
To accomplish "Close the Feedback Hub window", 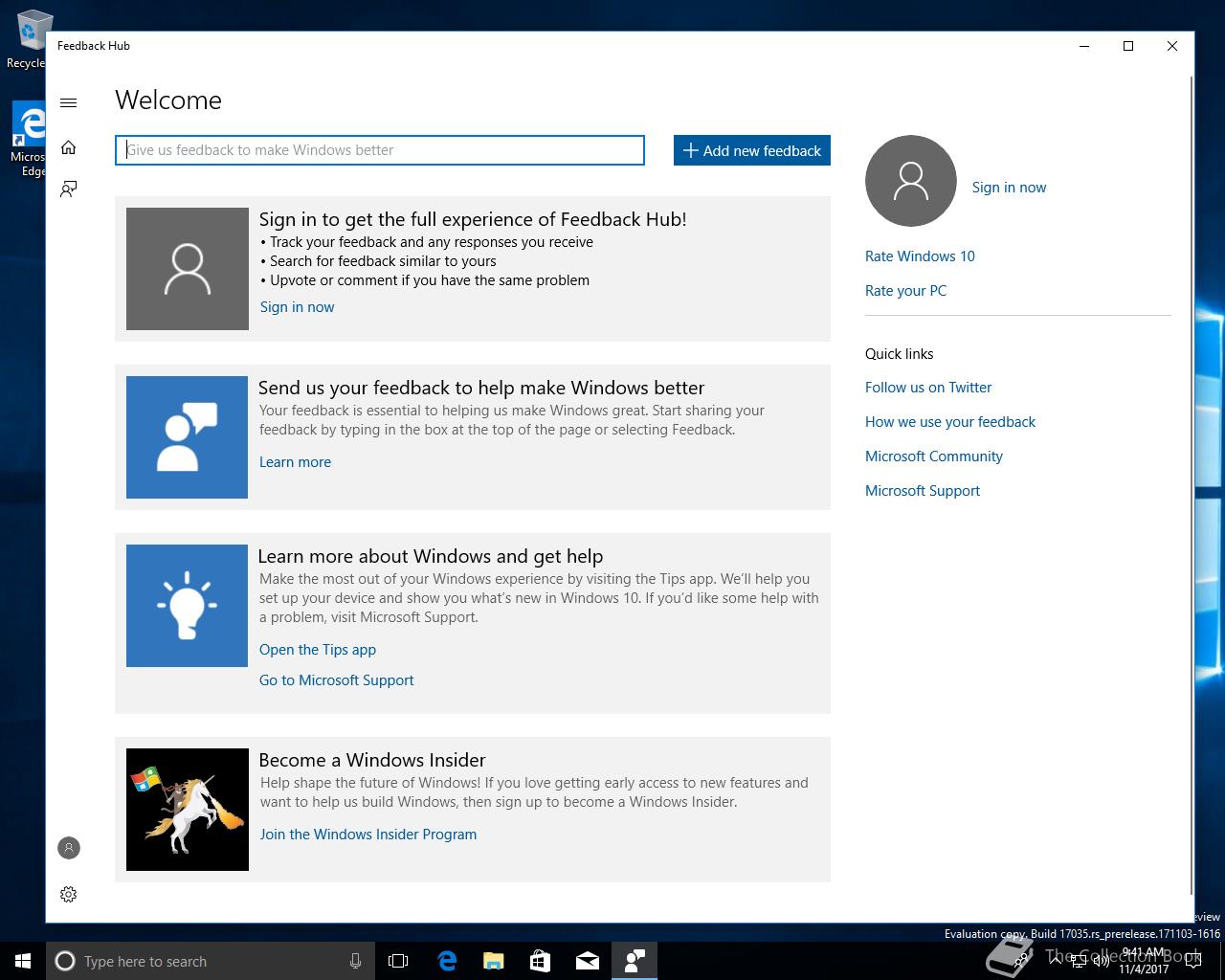I will pyautogui.click(x=1172, y=46).
